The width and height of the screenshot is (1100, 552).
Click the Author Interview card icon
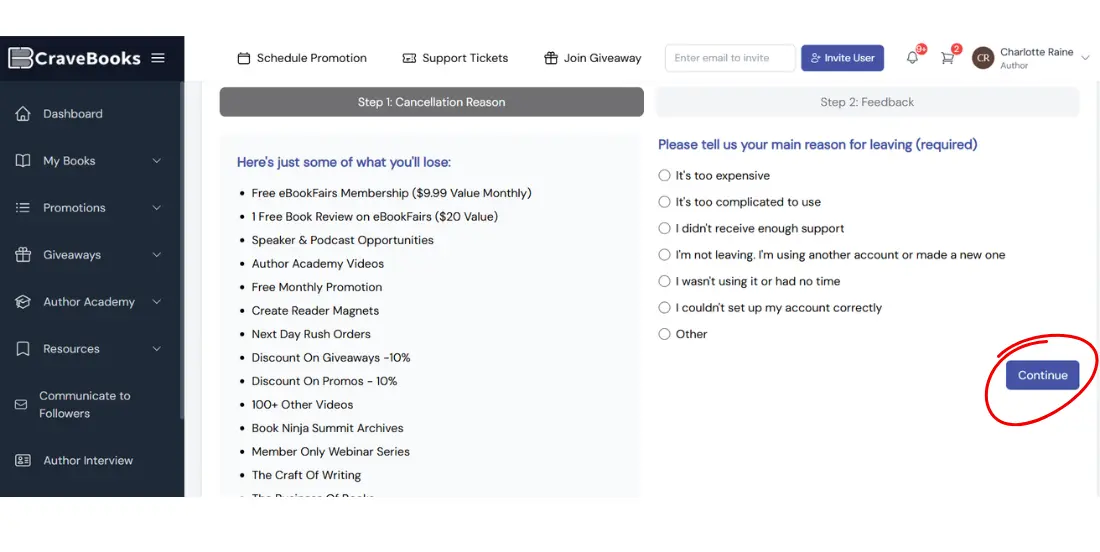tap(23, 460)
